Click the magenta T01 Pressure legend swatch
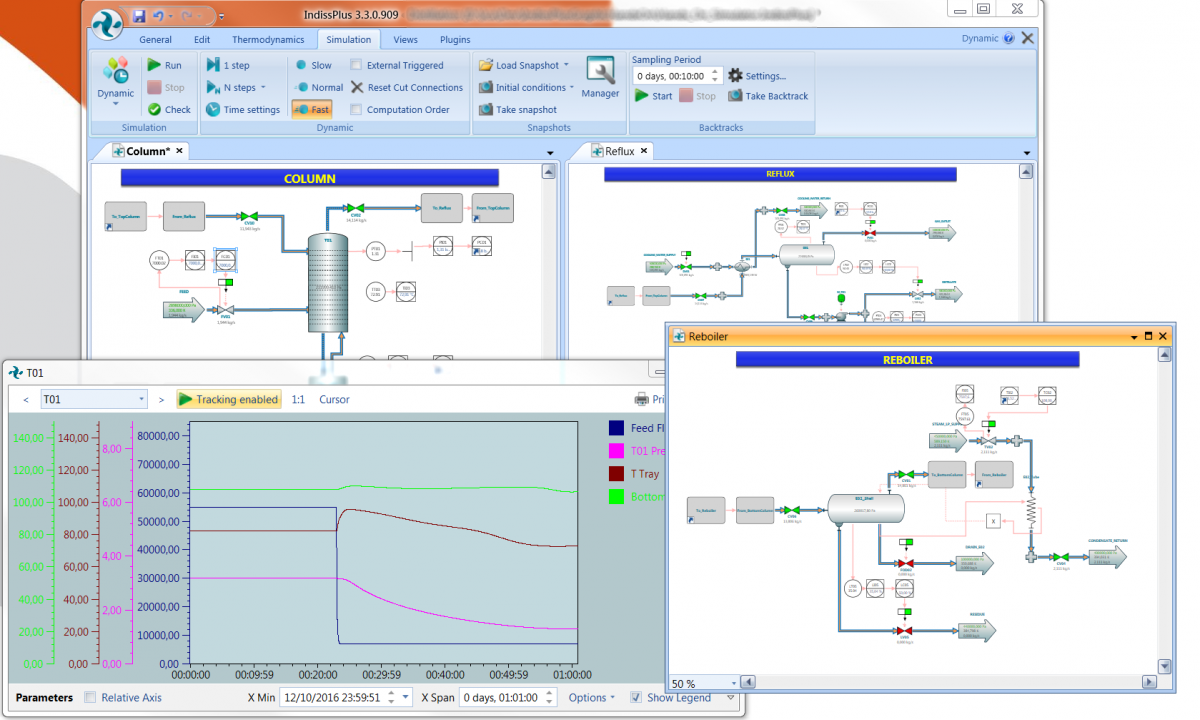 tap(616, 451)
